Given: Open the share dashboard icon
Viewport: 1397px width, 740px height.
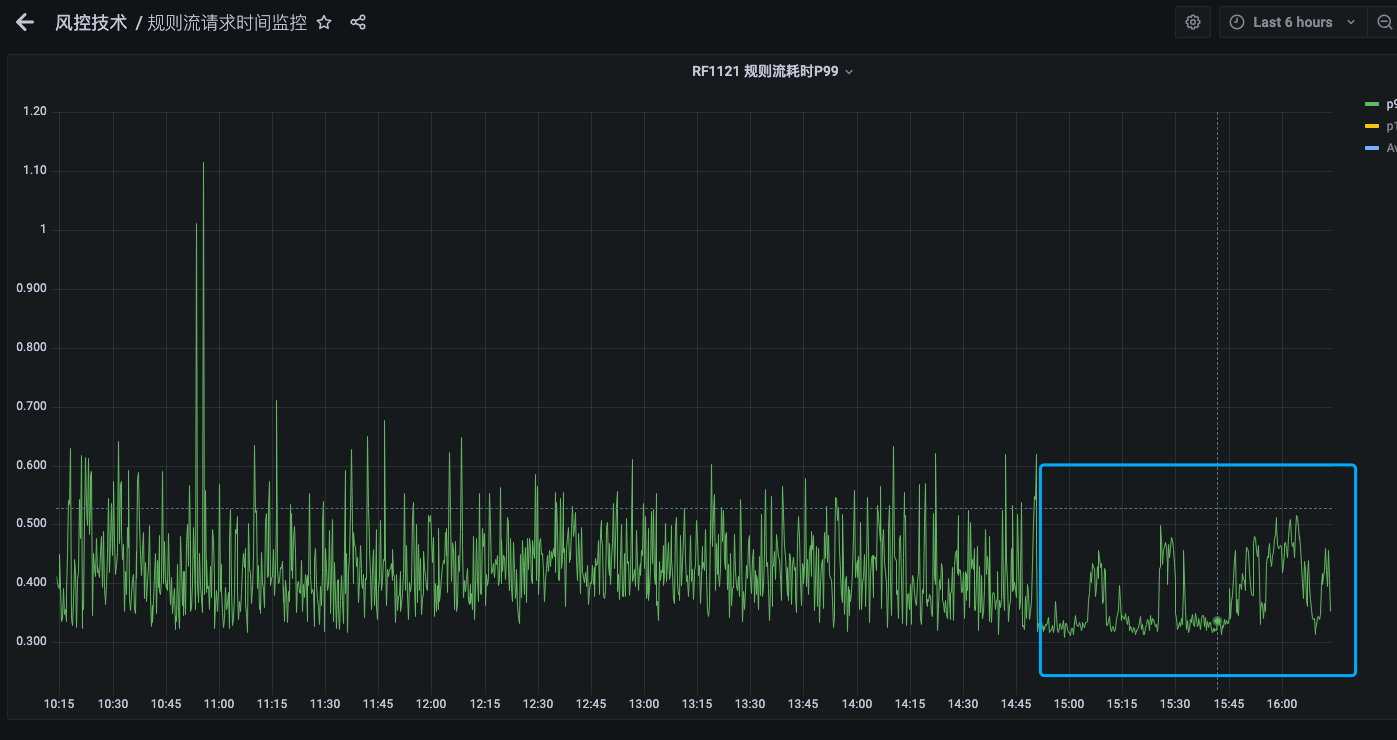Looking at the screenshot, I should point(358,22).
